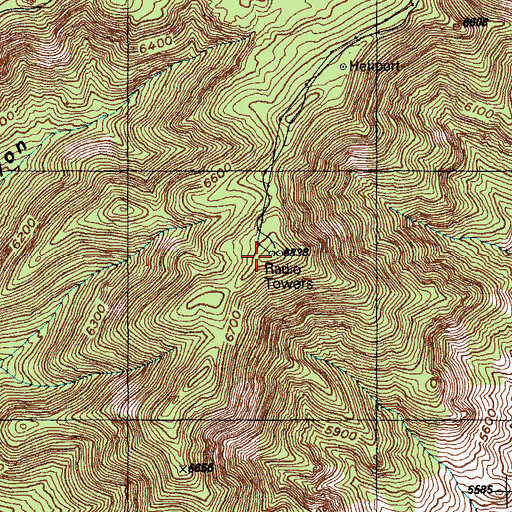Viewport: 512px width, 512px height.
Task: Select the "Radio" label text
Action: 283,269
